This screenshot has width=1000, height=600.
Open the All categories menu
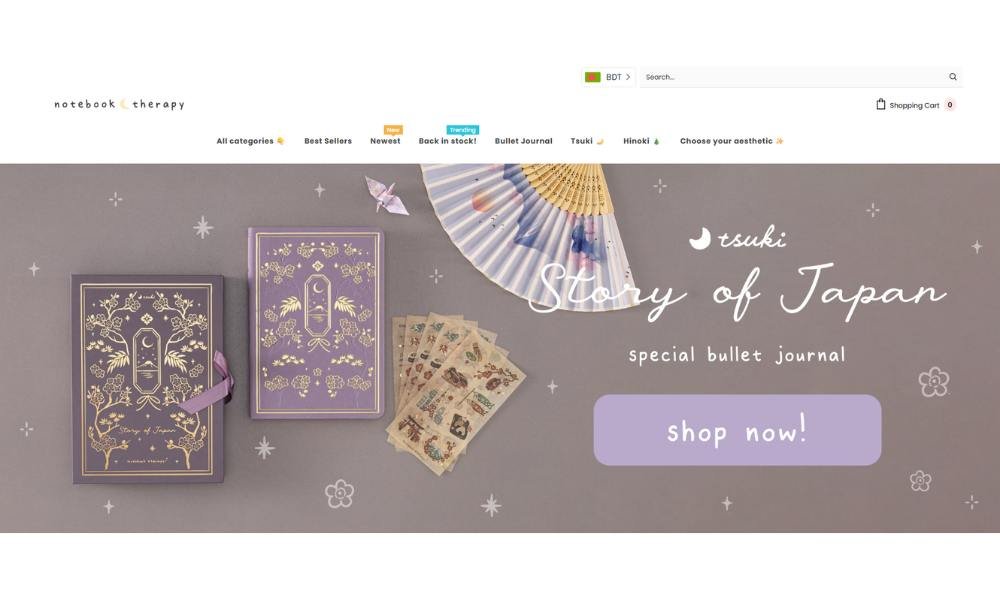click(x=250, y=141)
